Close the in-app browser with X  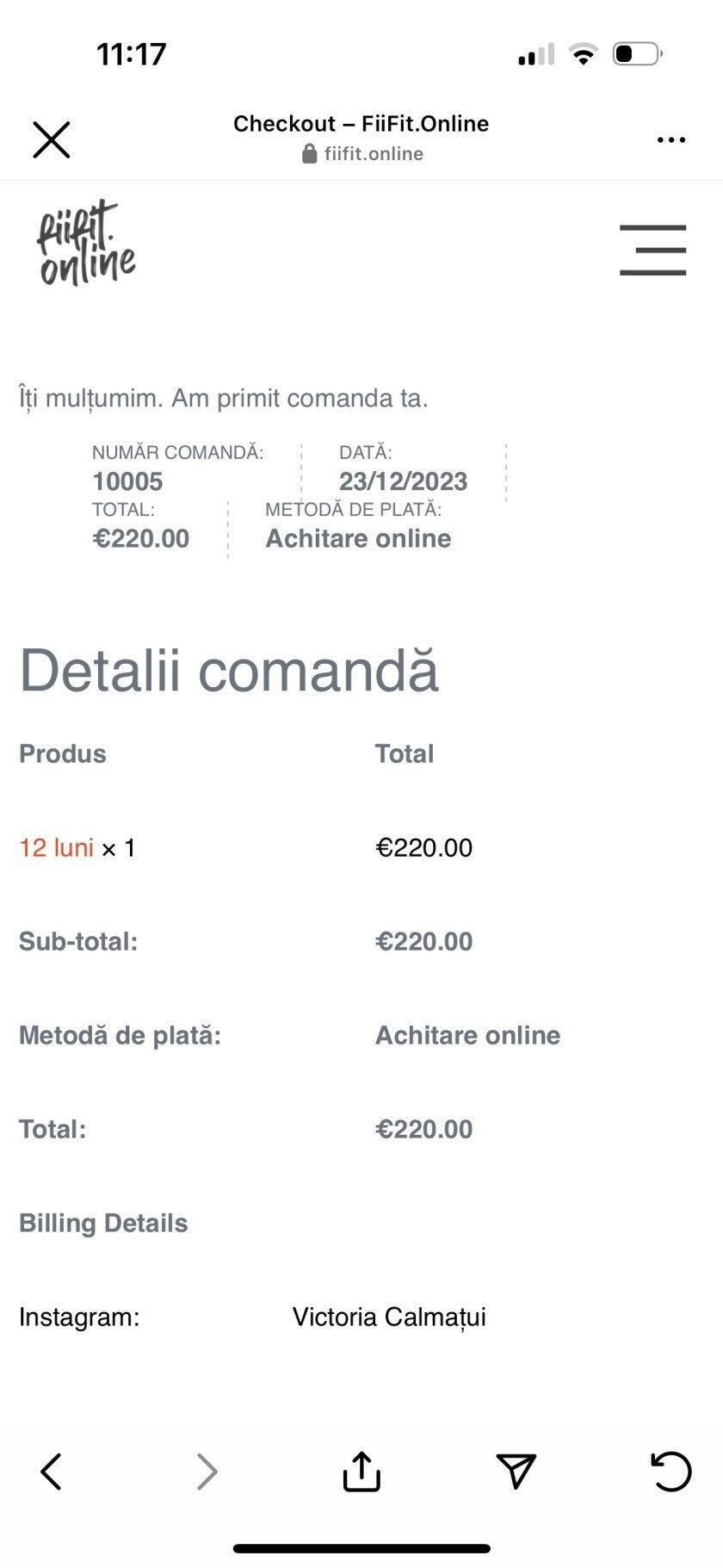pyautogui.click(x=52, y=139)
